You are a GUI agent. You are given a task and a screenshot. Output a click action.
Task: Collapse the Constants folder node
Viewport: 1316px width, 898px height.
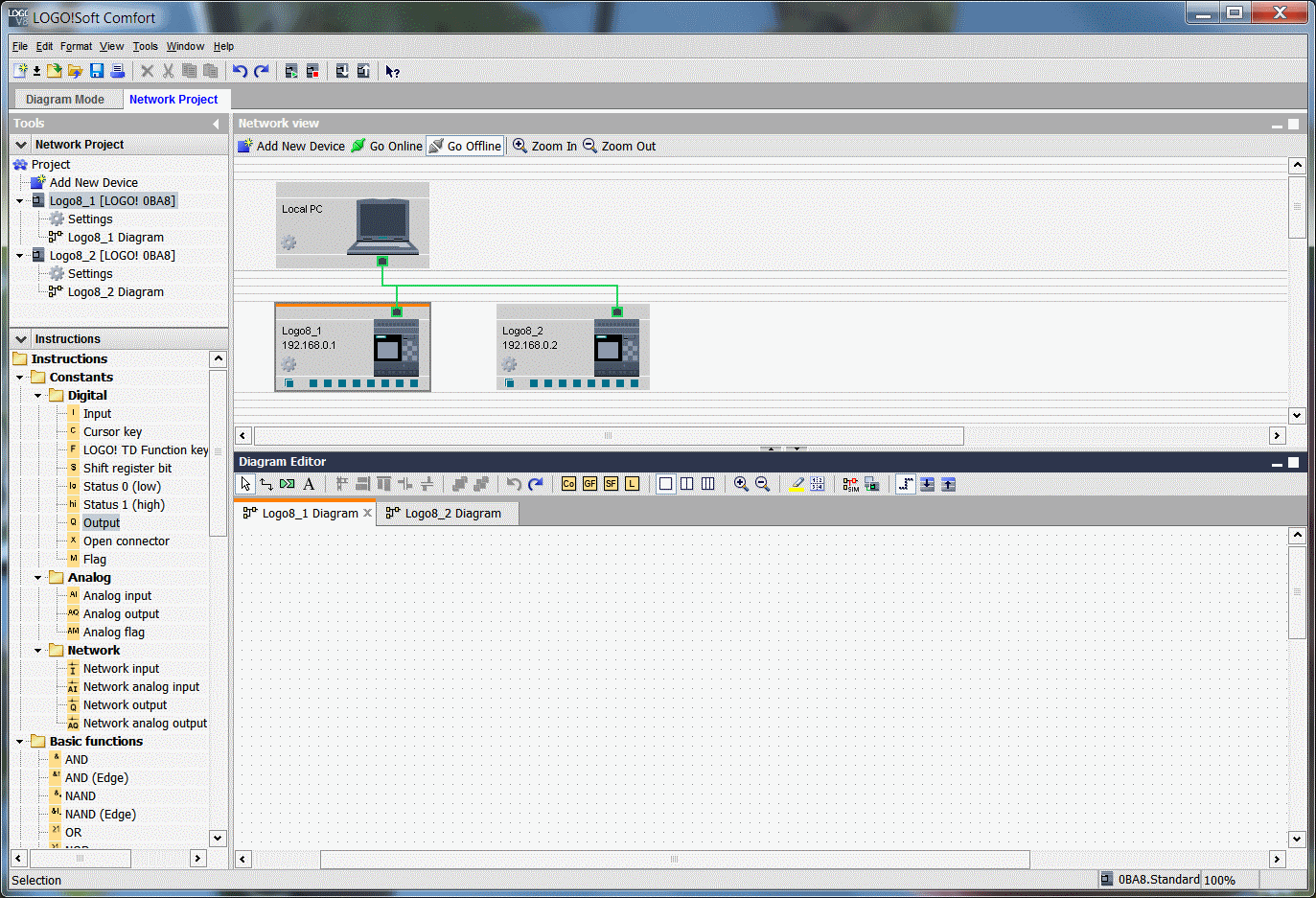(20, 378)
